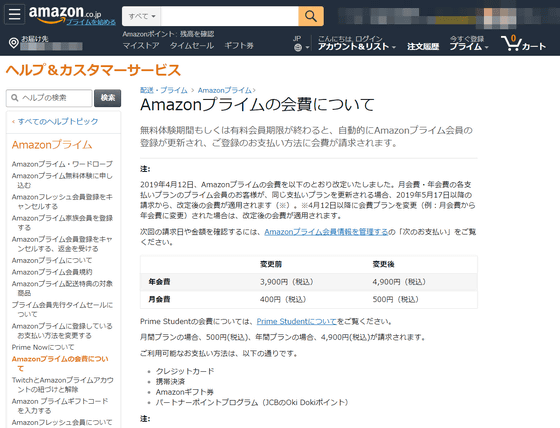Click the パートナーポイントプログラム bullet item

252,402
